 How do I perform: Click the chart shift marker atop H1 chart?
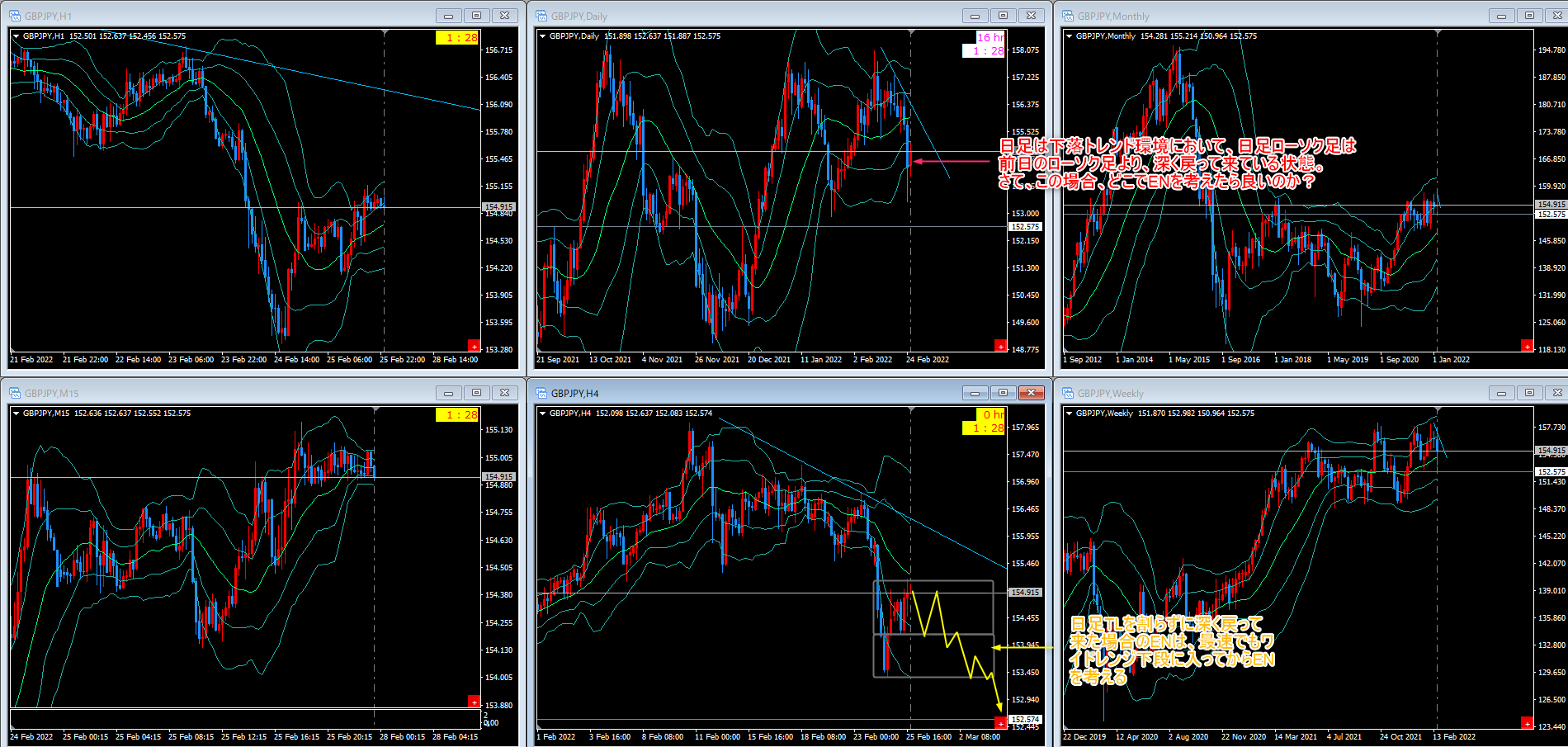coord(385,33)
